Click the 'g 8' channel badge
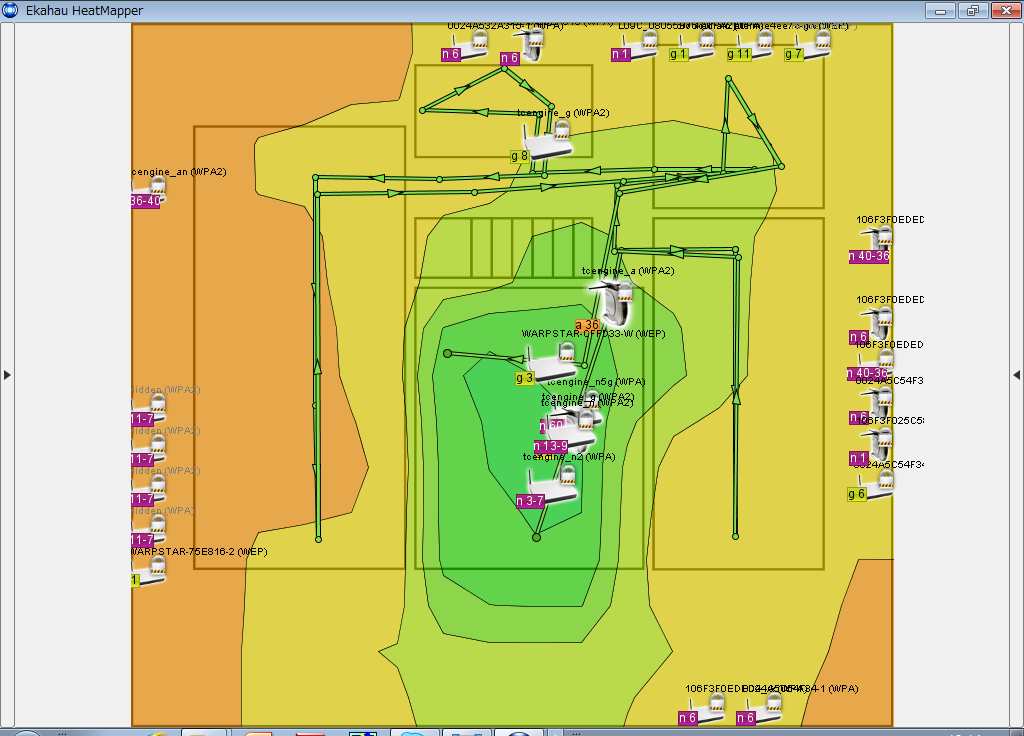This screenshot has width=1024, height=736. [519, 156]
